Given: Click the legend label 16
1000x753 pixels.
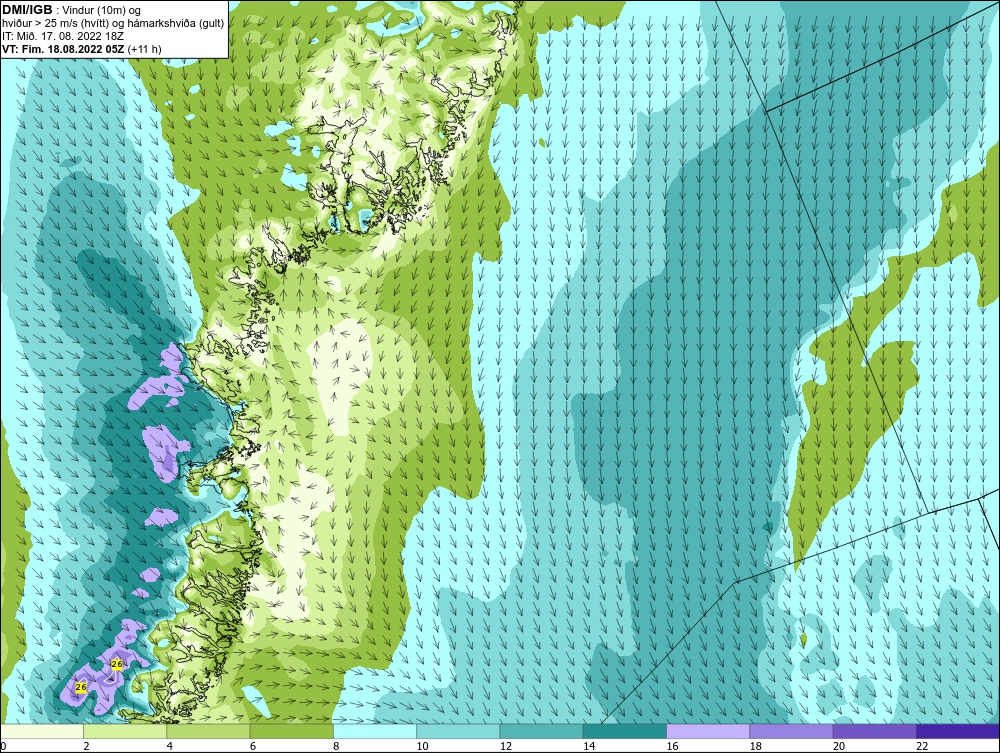Looking at the screenshot, I should pyautogui.click(x=672, y=747).
